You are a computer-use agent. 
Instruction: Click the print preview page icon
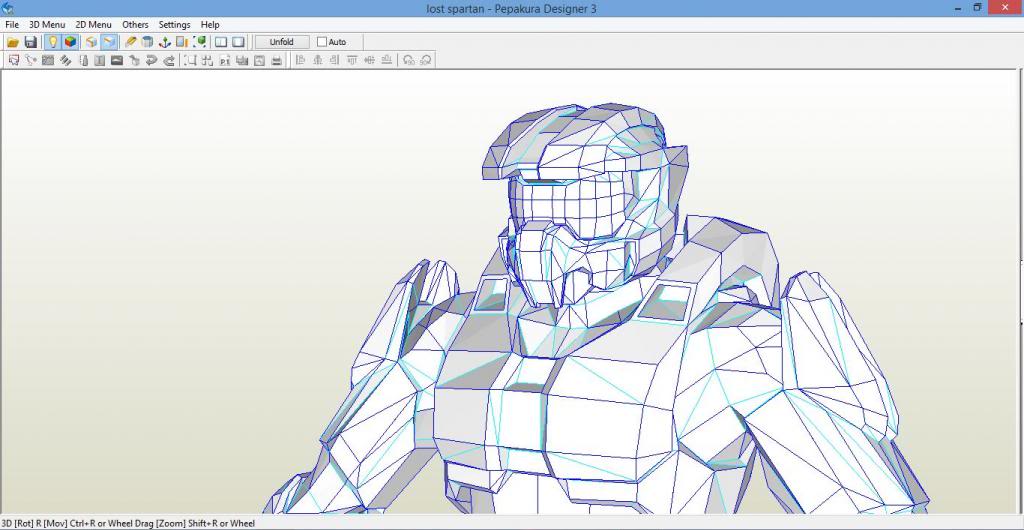(259, 60)
